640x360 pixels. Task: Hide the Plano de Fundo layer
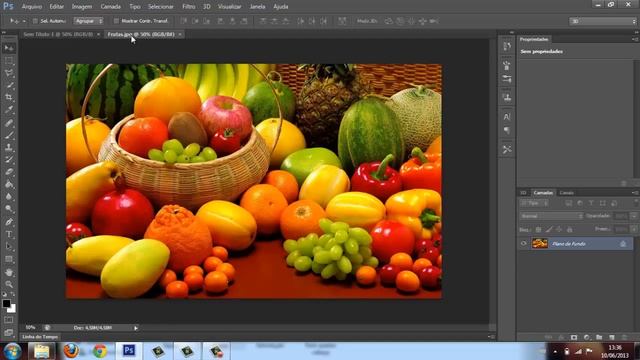(x=524, y=244)
